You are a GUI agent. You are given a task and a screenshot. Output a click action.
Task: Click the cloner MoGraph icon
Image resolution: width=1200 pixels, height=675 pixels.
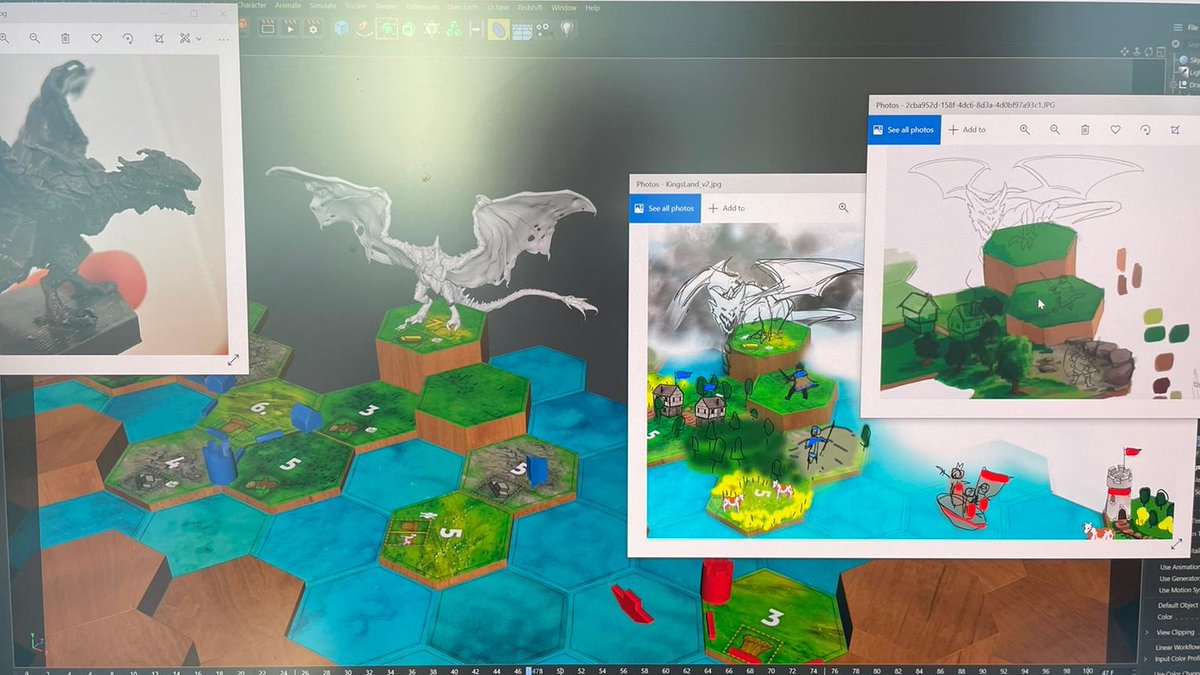(453, 31)
